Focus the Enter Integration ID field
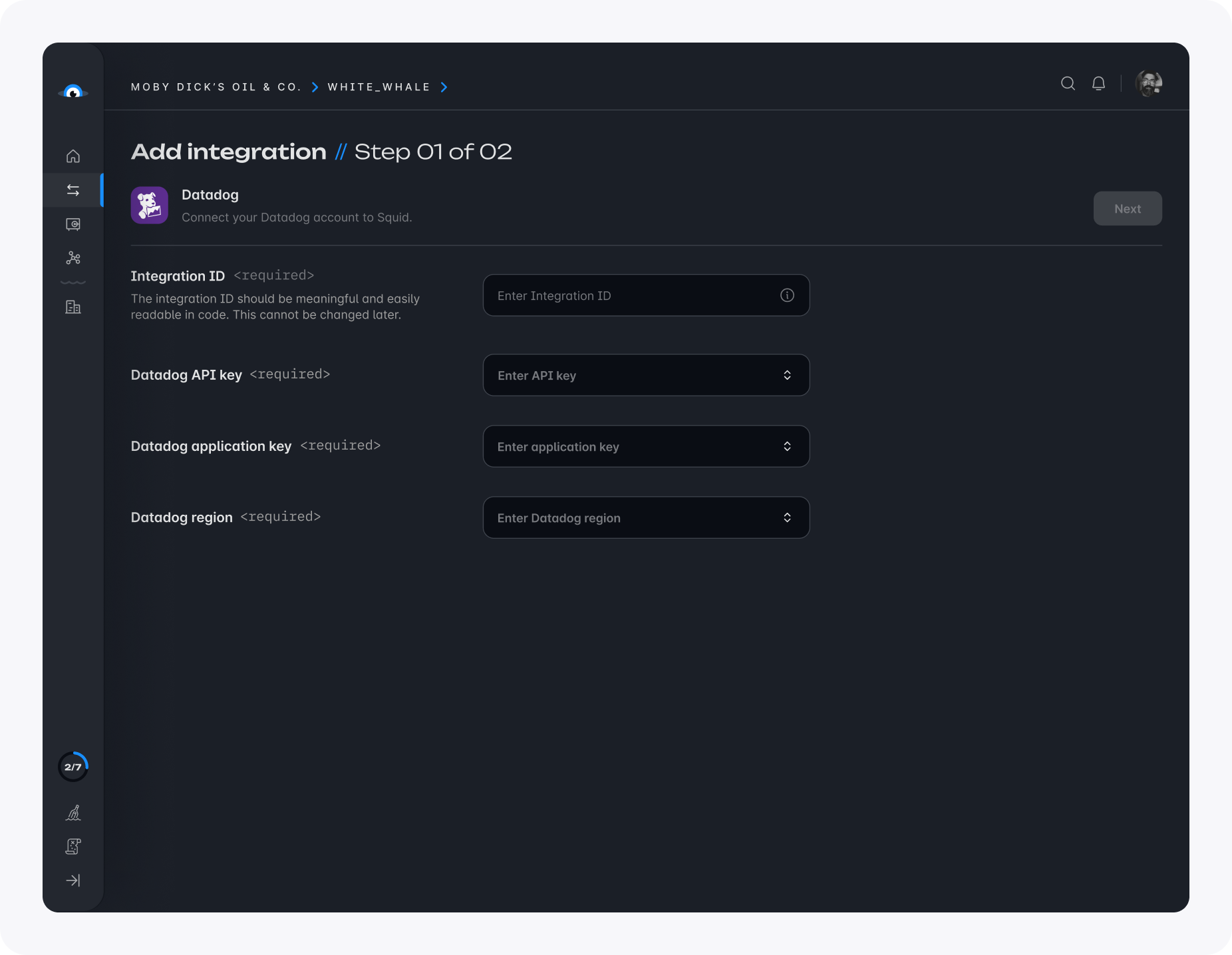This screenshot has width=1232, height=955. (646, 295)
